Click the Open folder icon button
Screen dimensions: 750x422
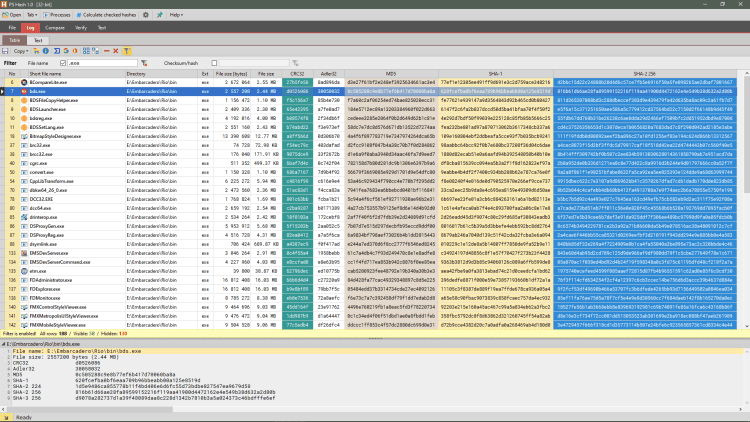(12, 15)
